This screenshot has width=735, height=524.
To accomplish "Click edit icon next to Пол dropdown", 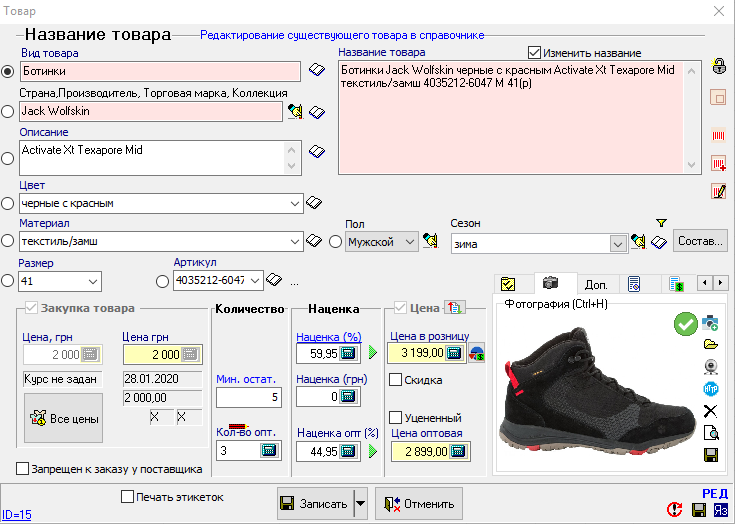I will click(430, 241).
